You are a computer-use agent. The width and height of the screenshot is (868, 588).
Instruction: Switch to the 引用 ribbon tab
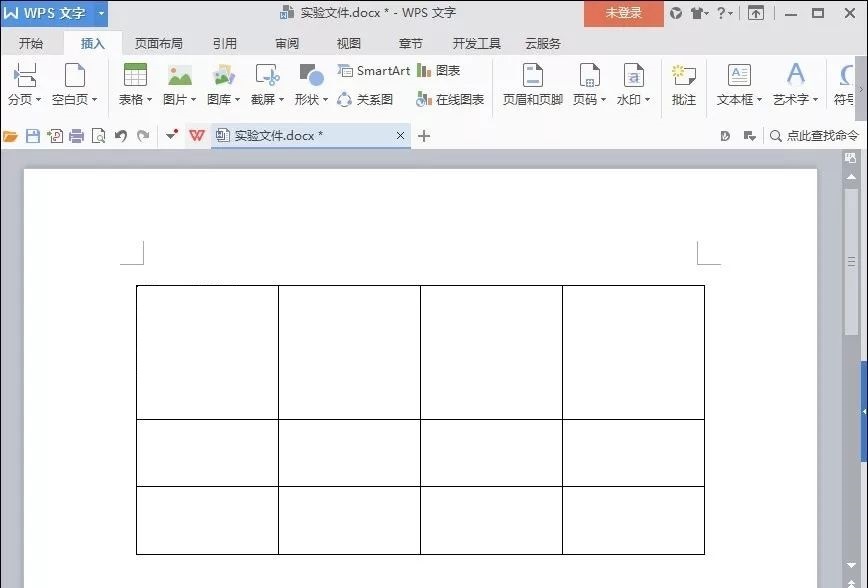[225, 43]
